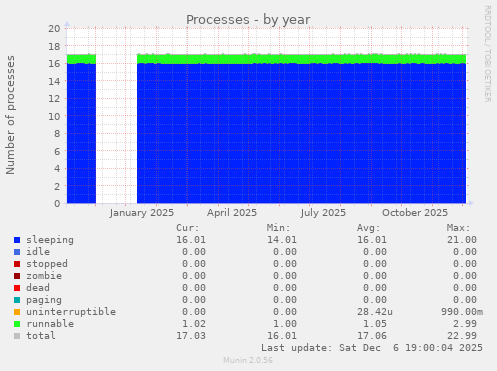Click the zombie legend color swatch

point(17,276)
